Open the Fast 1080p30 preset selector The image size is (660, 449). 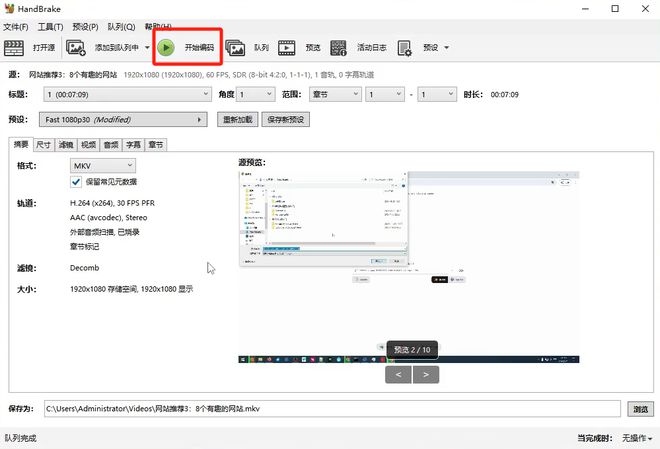pyautogui.click(x=123, y=120)
